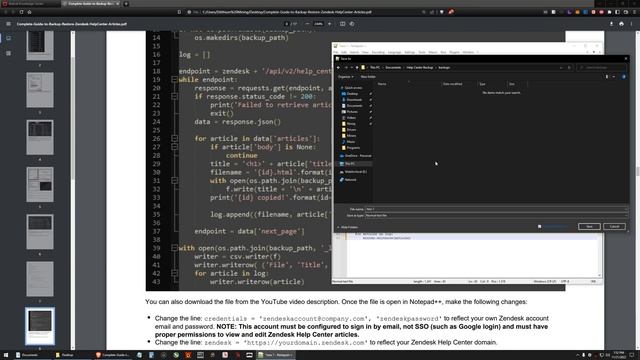
Task: Open the highlighted last page thumbnail
Action: (40, 326)
